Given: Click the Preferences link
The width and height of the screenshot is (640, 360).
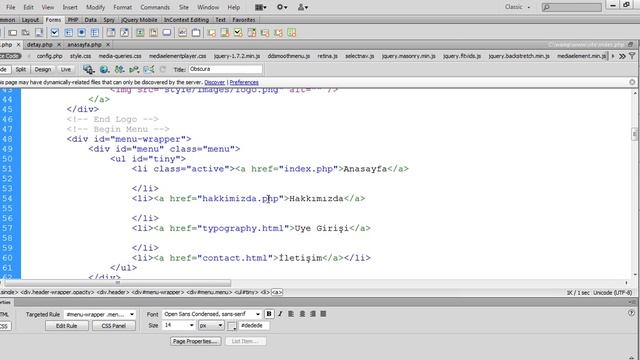Looking at the screenshot, I should pos(244,82).
